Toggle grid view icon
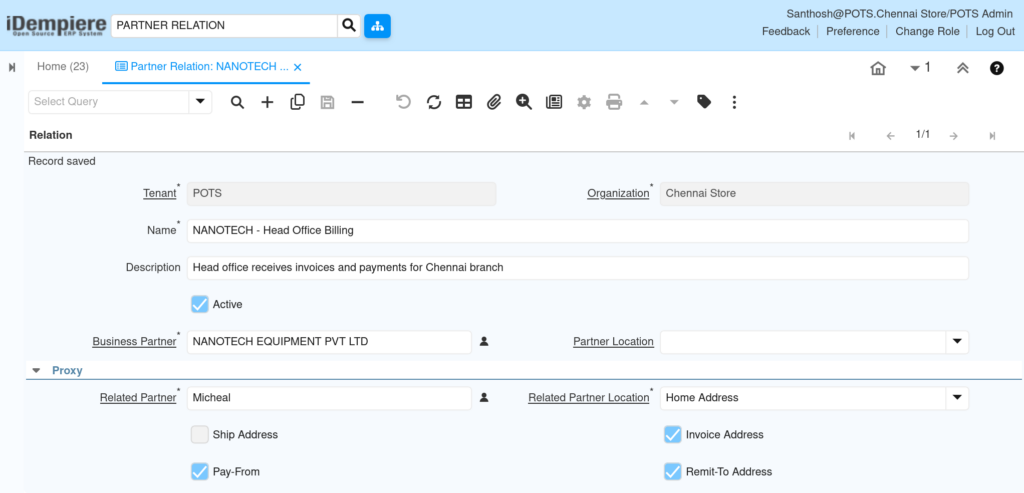The height and width of the screenshot is (493, 1024). pyautogui.click(x=464, y=102)
